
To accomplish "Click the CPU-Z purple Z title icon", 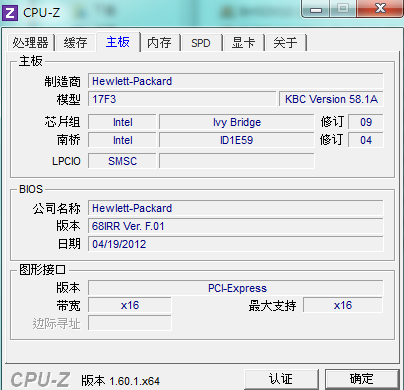I will (x=10, y=13).
